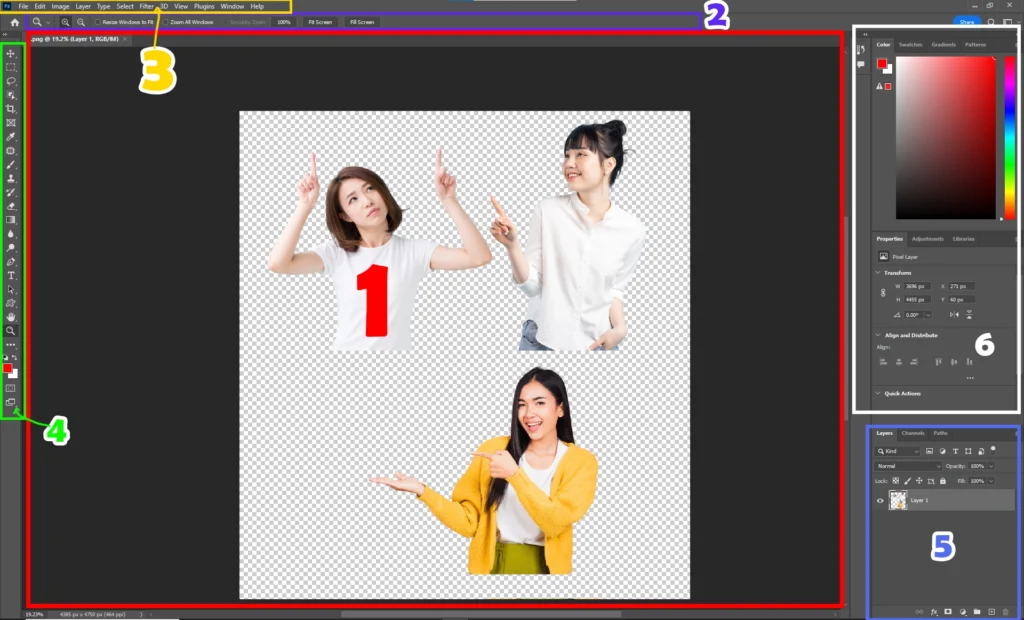Select the Move tool
The width and height of the screenshot is (1024, 620).
10,54
